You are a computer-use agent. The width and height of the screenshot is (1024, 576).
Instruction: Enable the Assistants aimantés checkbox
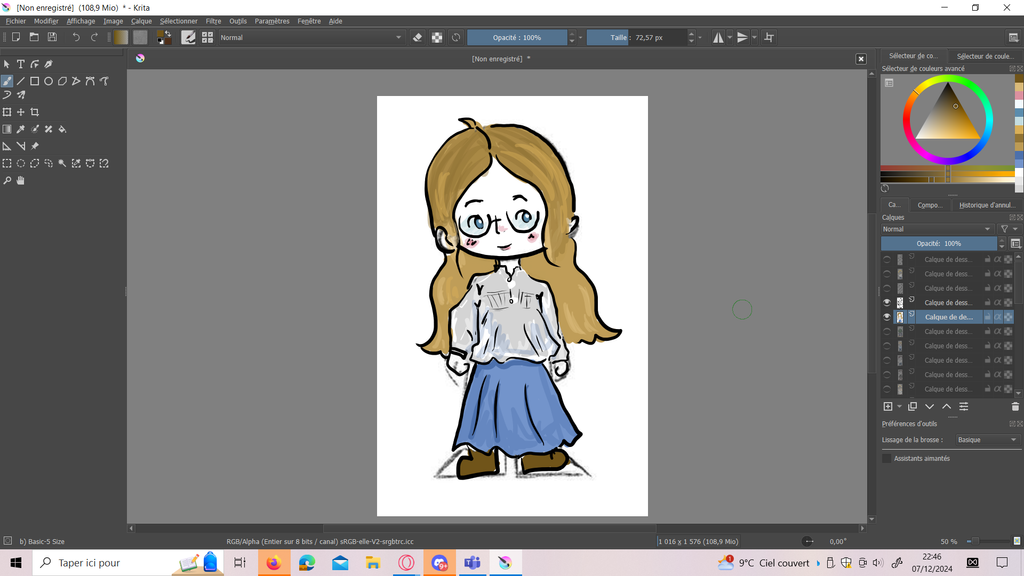(x=887, y=459)
